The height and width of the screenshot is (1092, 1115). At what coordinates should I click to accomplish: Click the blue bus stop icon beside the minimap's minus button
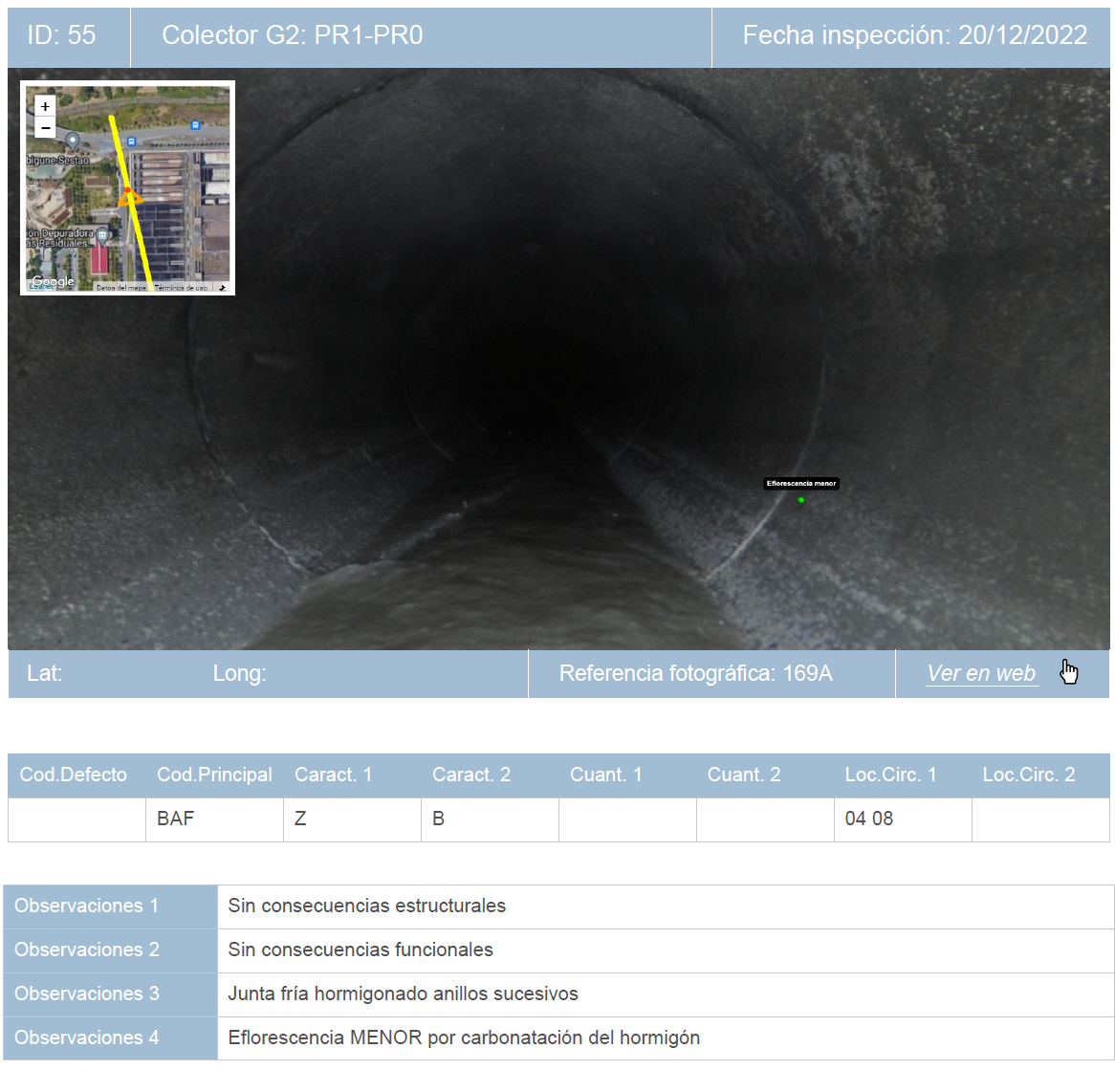[132, 142]
